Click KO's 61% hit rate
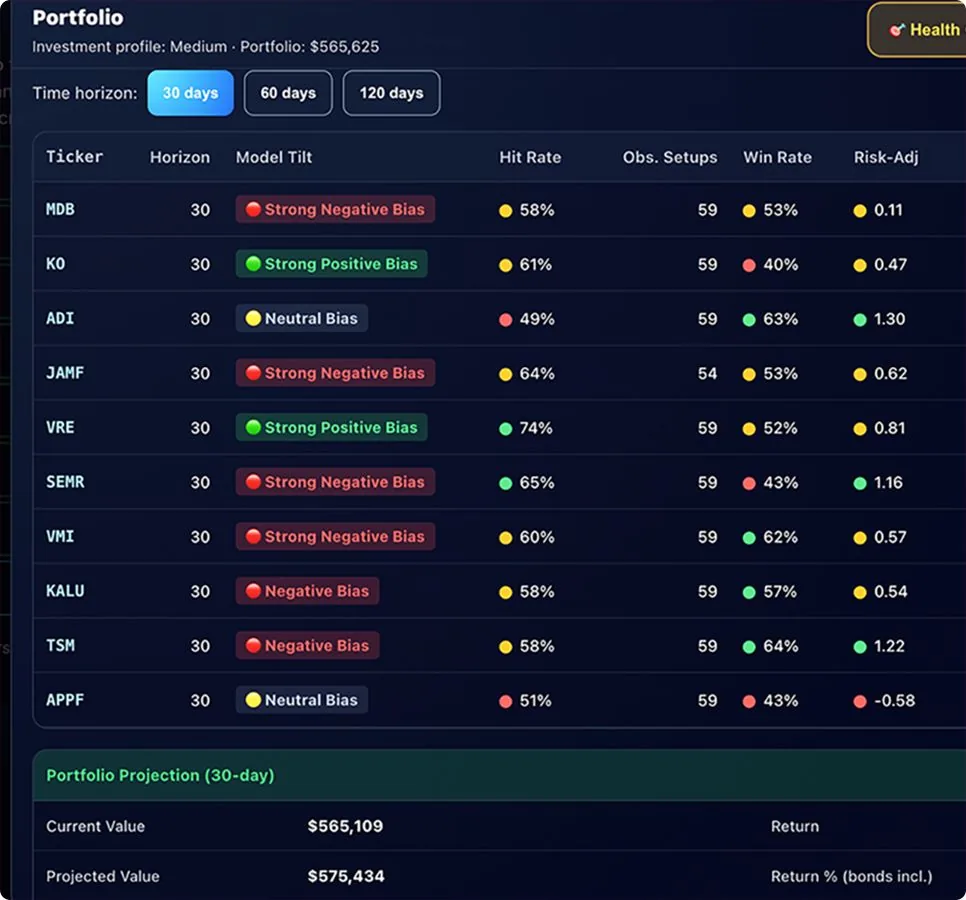Image resolution: width=966 pixels, height=900 pixels. (535, 264)
